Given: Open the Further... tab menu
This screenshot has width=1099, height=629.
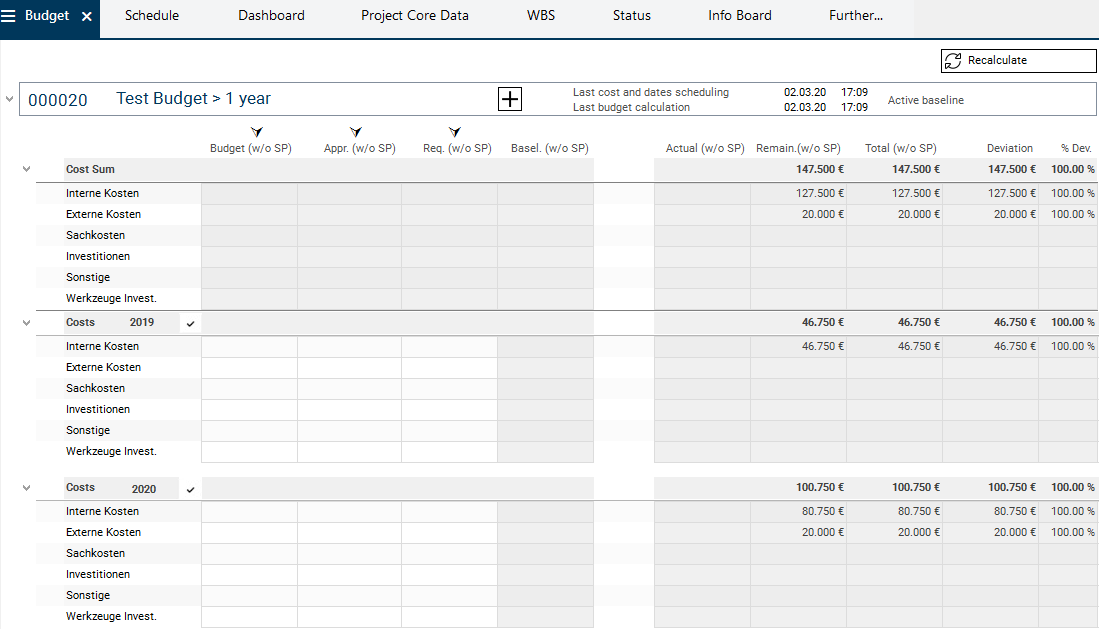Looking at the screenshot, I should pos(855,16).
